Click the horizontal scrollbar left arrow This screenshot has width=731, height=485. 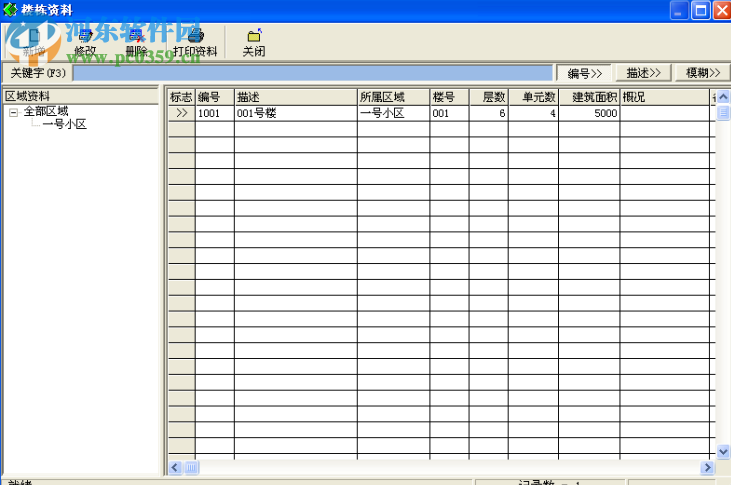click(175, 467)
